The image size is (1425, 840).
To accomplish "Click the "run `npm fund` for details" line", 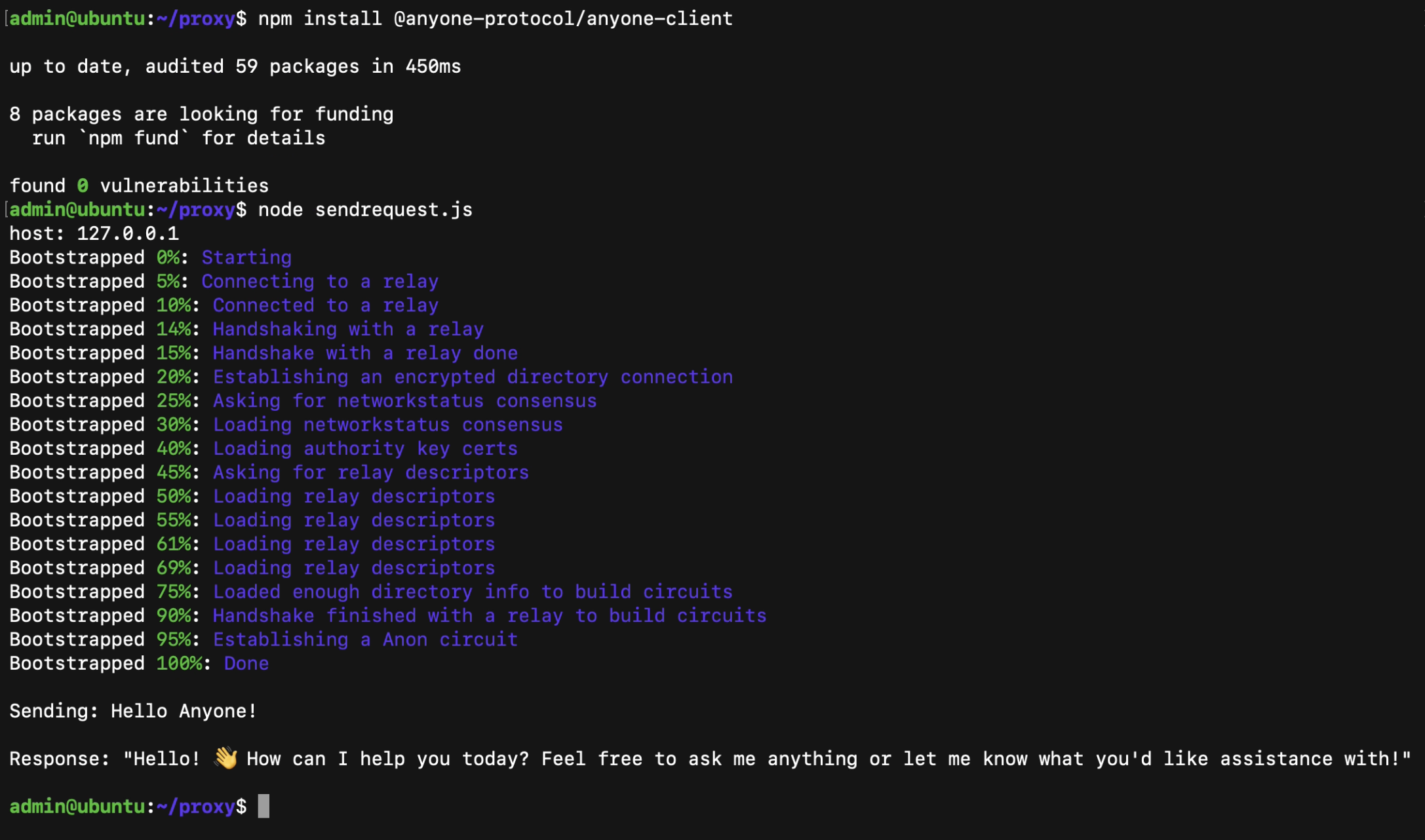I will (178, 138).
